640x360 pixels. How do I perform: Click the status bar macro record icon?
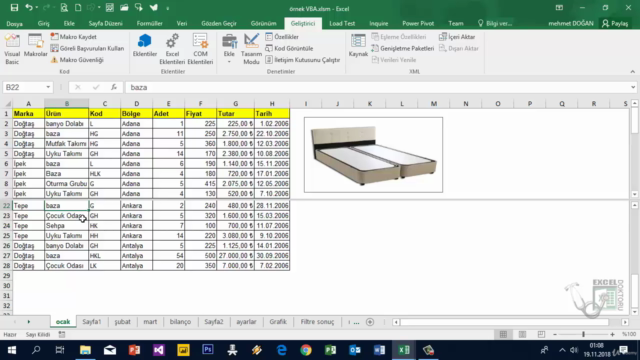click(62, 335)
